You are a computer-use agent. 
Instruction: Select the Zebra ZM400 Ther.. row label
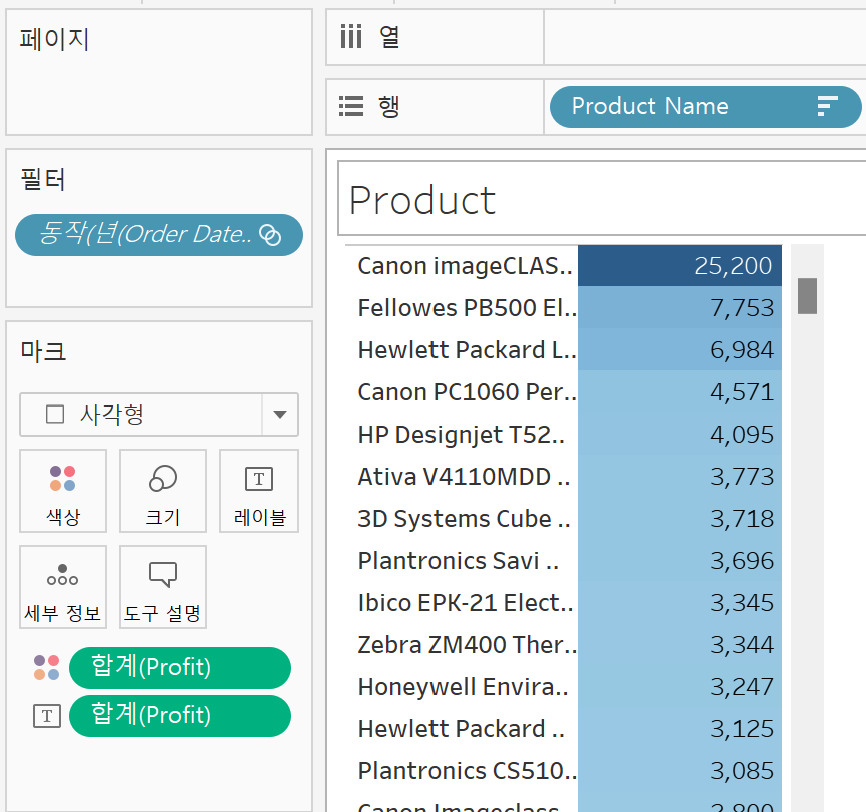pos(467,645)
